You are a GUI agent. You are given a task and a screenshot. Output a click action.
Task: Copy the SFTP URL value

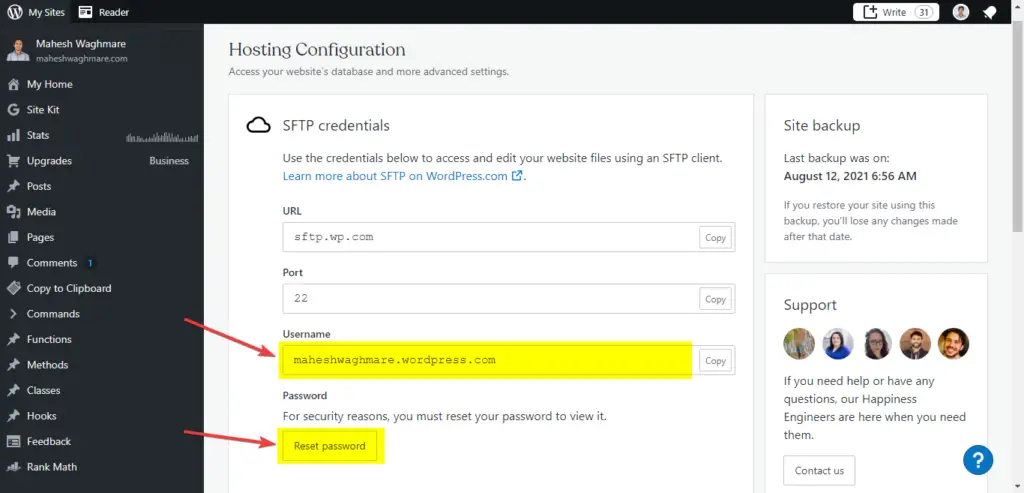click(x=715, y=238)
